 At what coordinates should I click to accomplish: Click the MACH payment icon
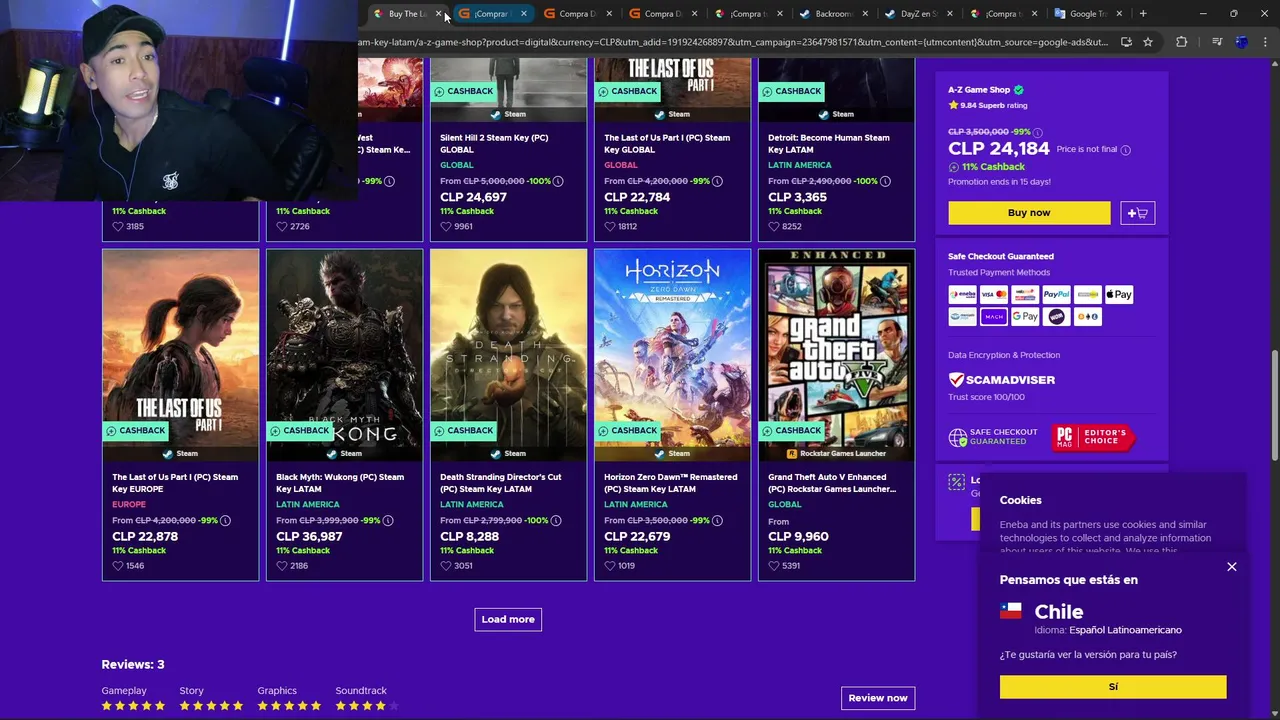[994, 316]
